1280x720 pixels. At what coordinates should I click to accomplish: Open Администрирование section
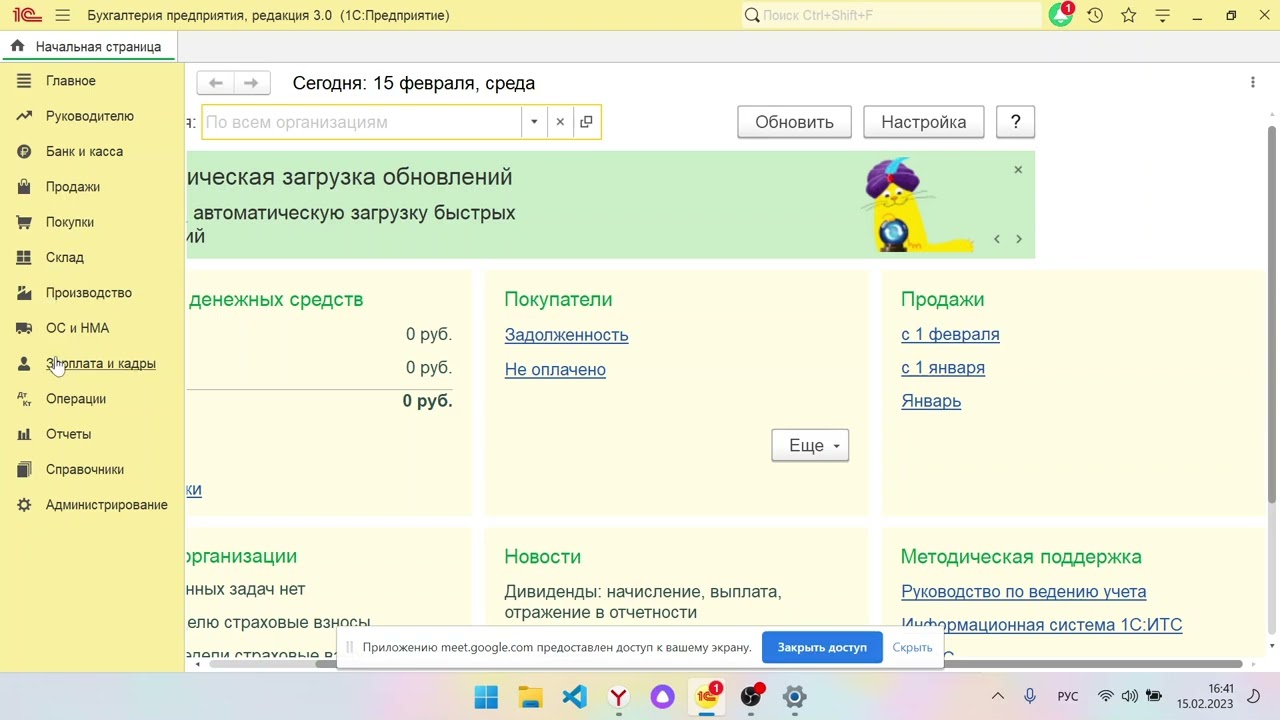point(107,505)
